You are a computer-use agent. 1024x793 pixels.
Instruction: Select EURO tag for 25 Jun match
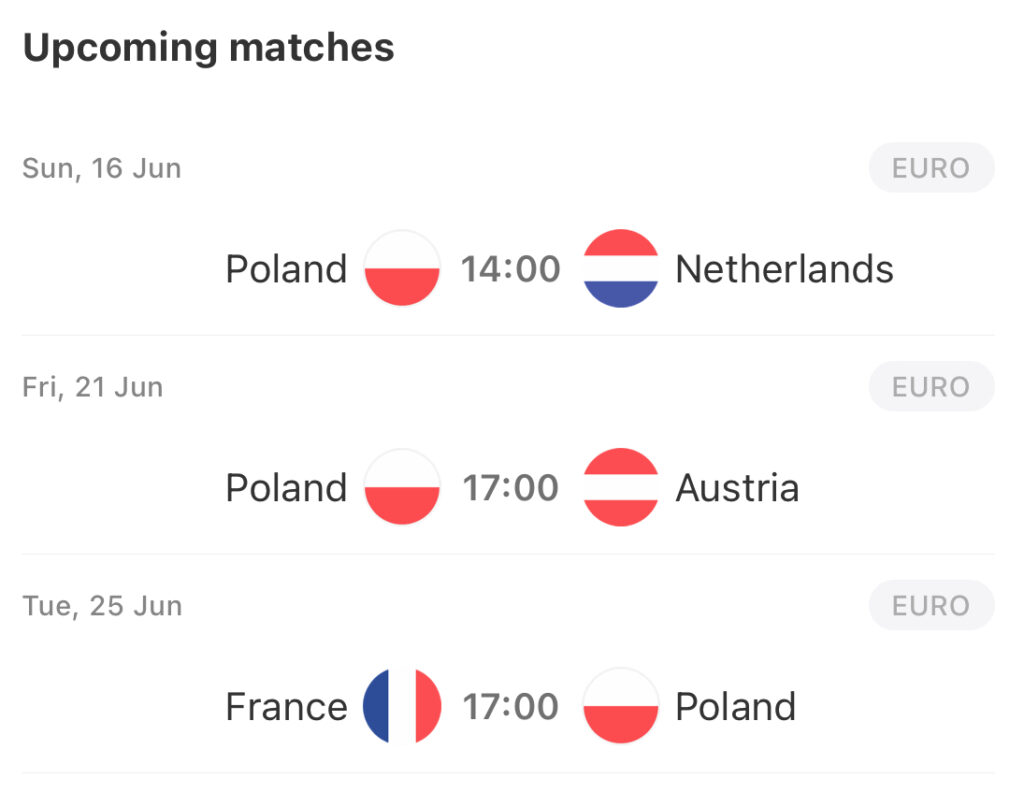click(931, 606)
